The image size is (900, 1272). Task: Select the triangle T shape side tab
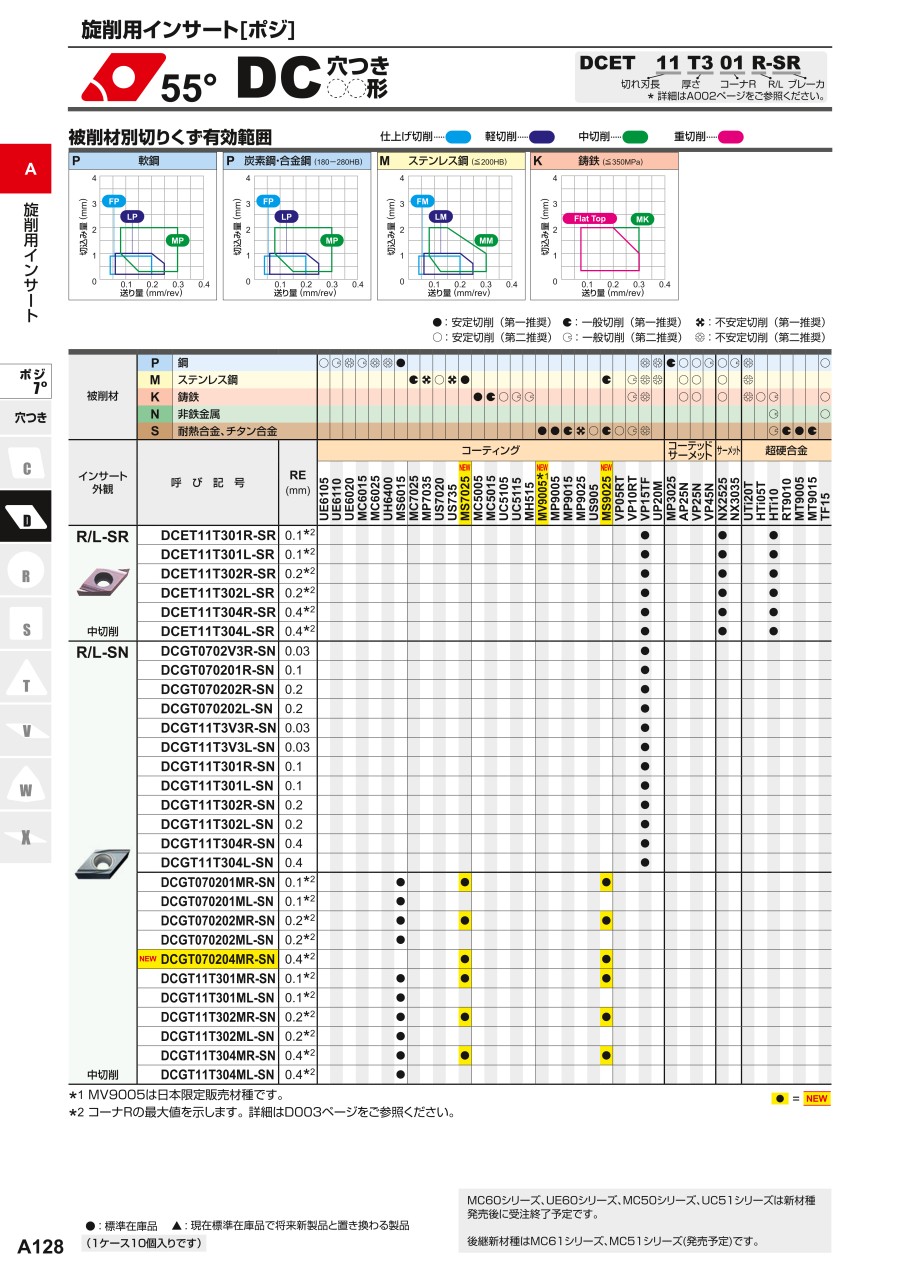point(27,684)
